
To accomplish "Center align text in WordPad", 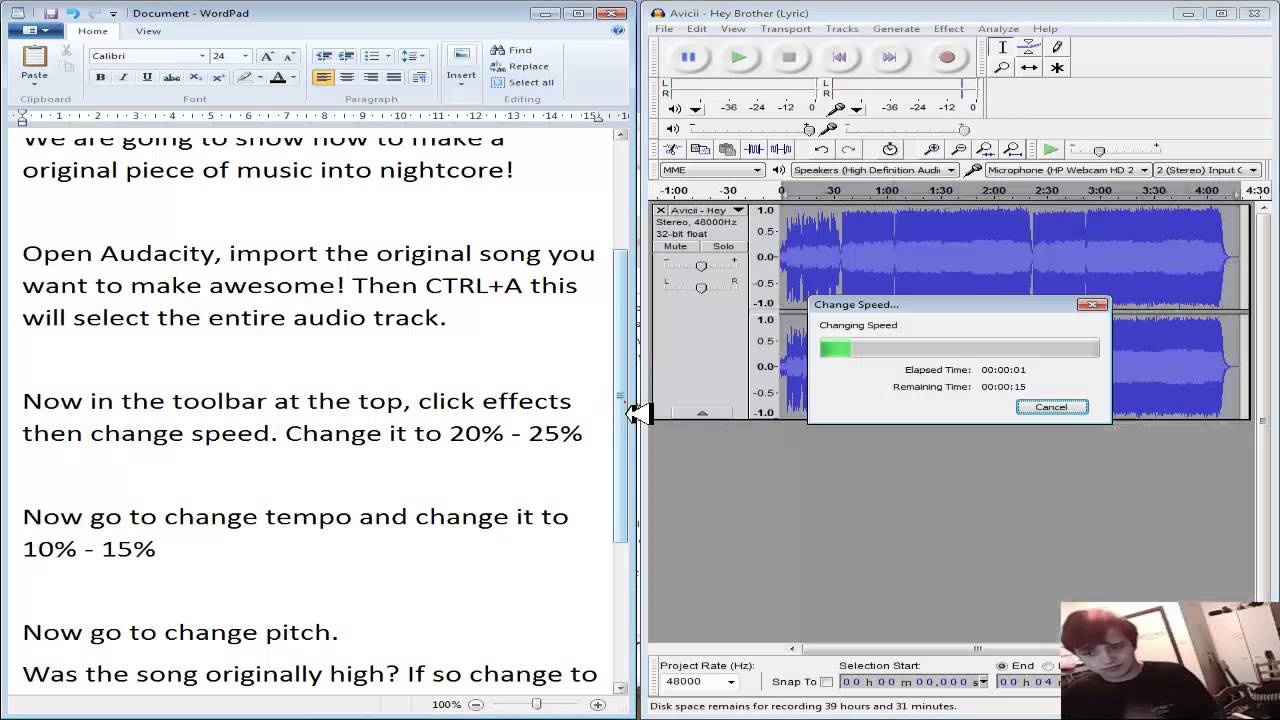I will [x=347, y=77].
